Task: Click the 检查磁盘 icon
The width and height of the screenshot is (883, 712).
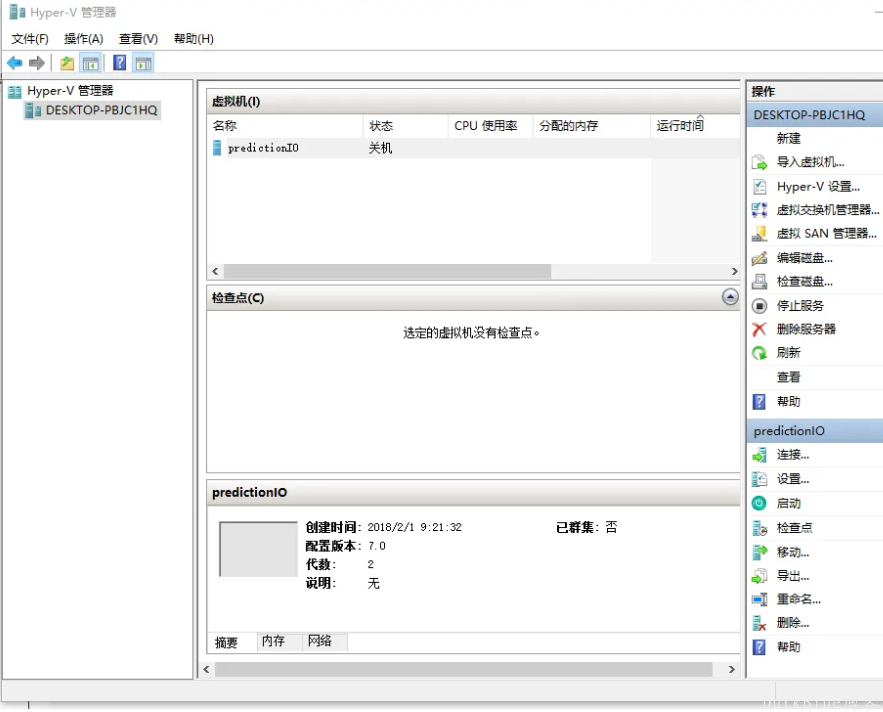Action: tap(759, 282)
